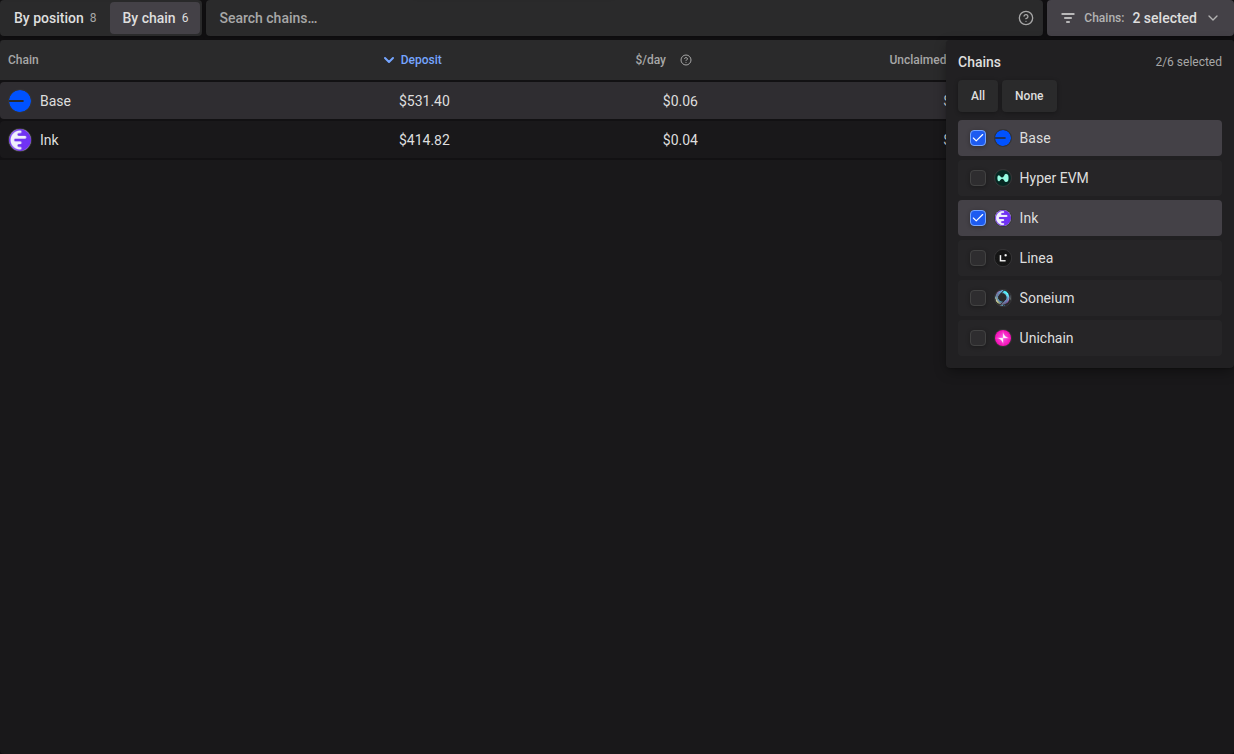Click the Ink chain icon in table
Image resolution: width=1234 pixels, height=754 pixels.
point(20,140)
